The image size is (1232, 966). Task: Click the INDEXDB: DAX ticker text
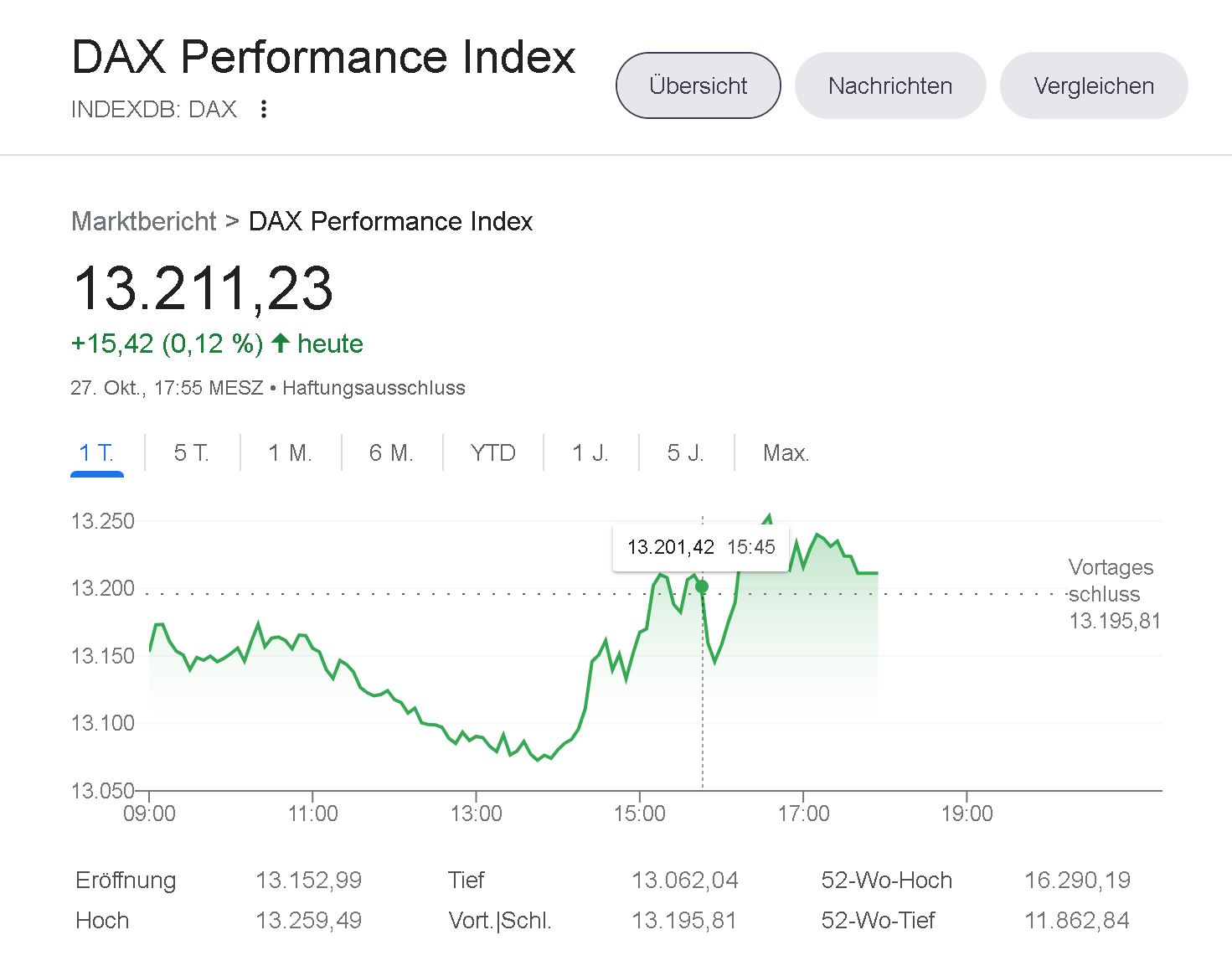[x=154, y=109]
